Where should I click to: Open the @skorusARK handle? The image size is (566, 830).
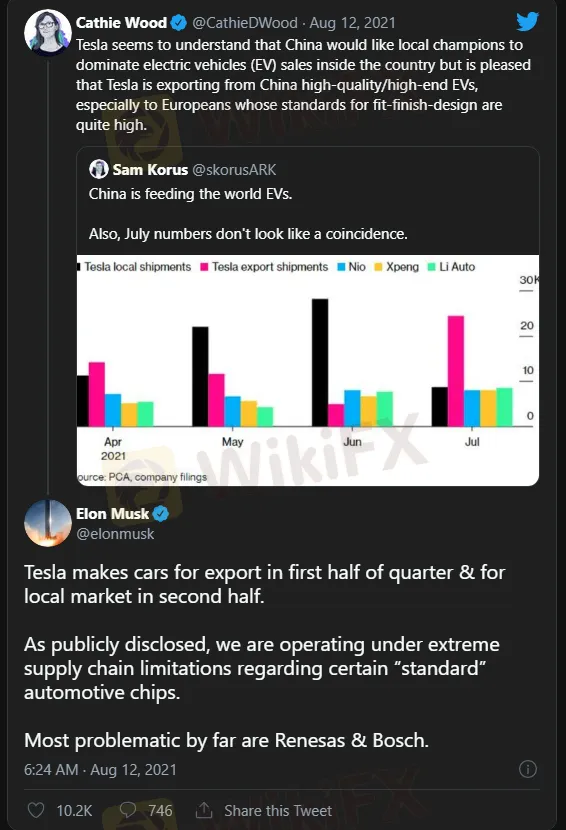point(234,169)
